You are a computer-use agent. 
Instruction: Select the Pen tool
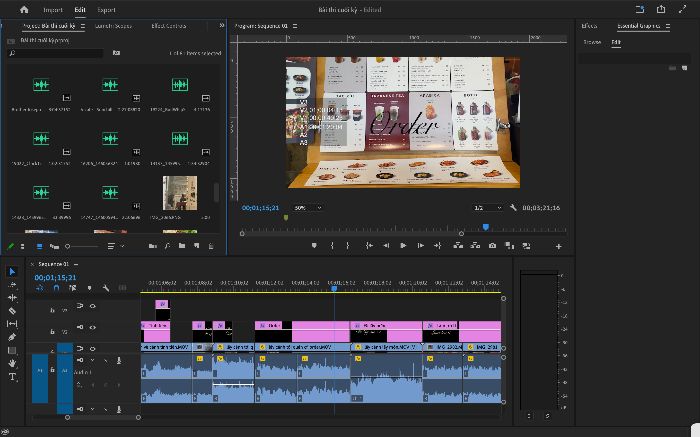coord(12,337)
